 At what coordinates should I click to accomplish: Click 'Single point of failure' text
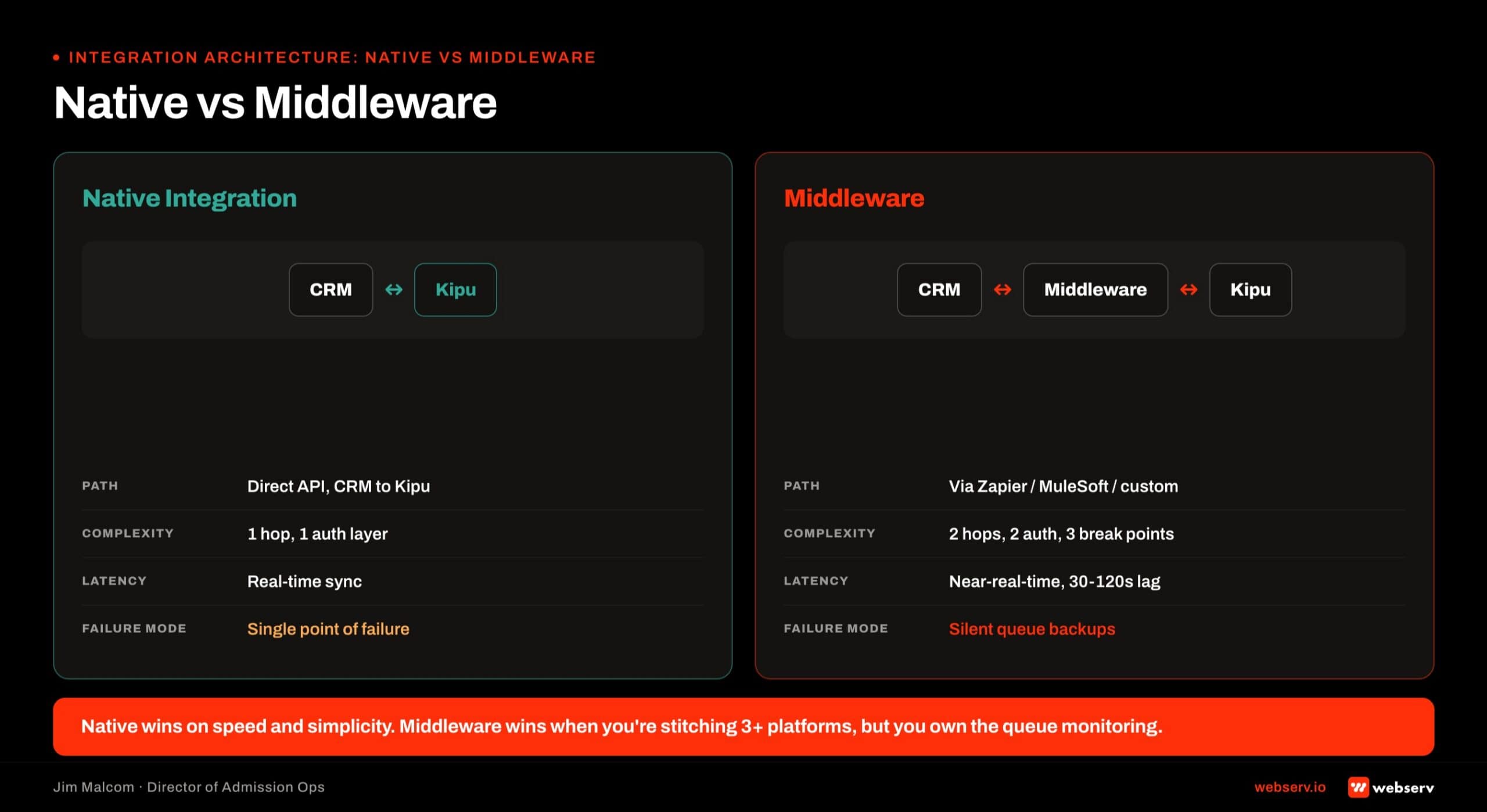328,629
